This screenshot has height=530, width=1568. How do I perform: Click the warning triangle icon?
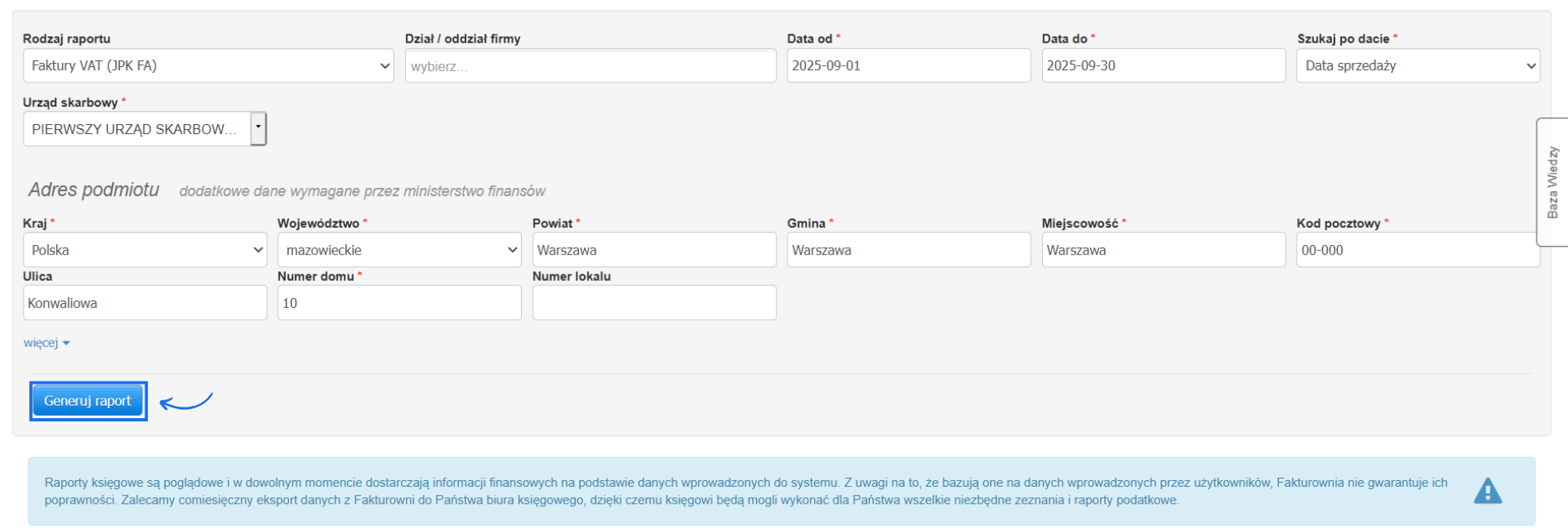1487,491
